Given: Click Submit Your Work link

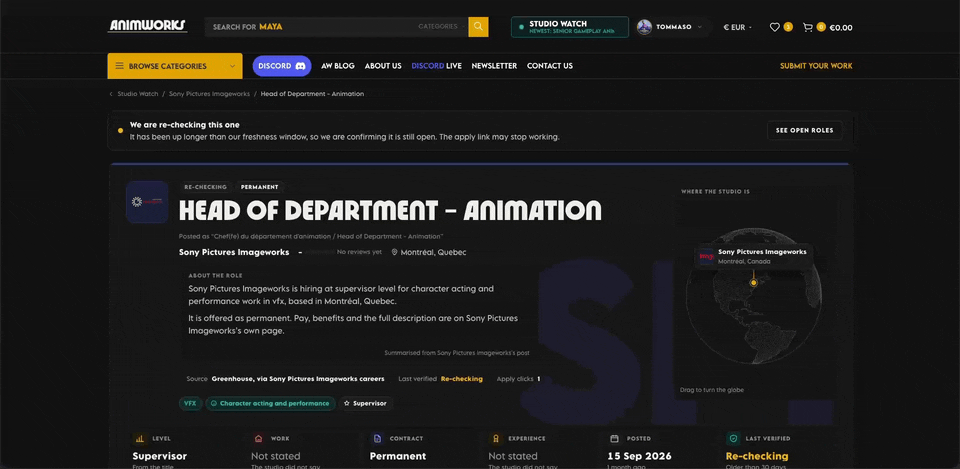Looking at the screenshot, I should tap(816, 66).
